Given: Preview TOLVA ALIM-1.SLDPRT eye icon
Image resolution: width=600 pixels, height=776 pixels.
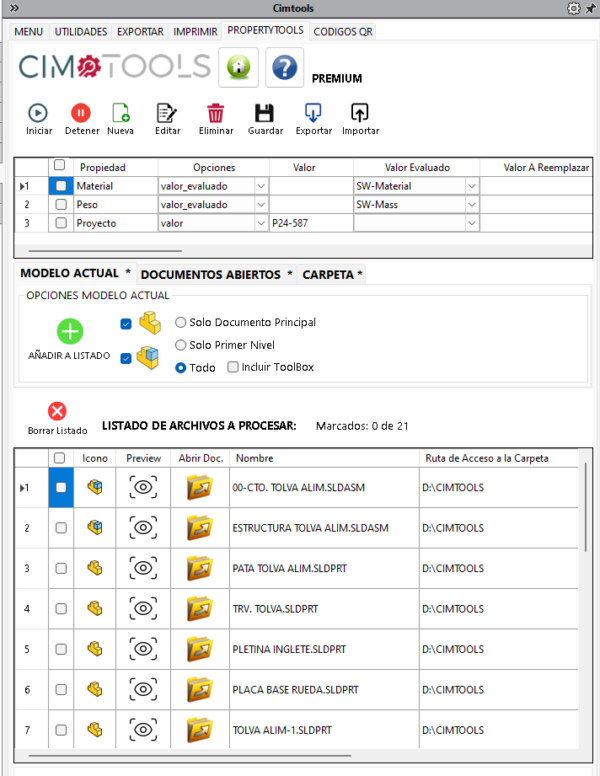Looking at the screenshot, I should [x=143, y=730].
